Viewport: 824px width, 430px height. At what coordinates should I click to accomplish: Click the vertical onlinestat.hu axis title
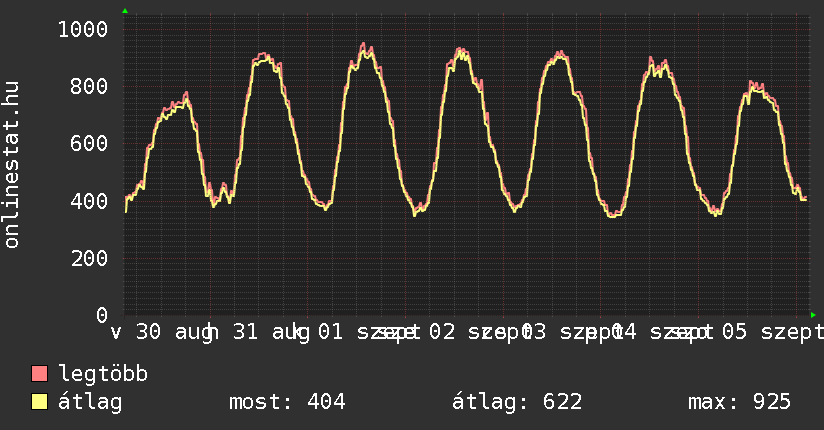11,165
